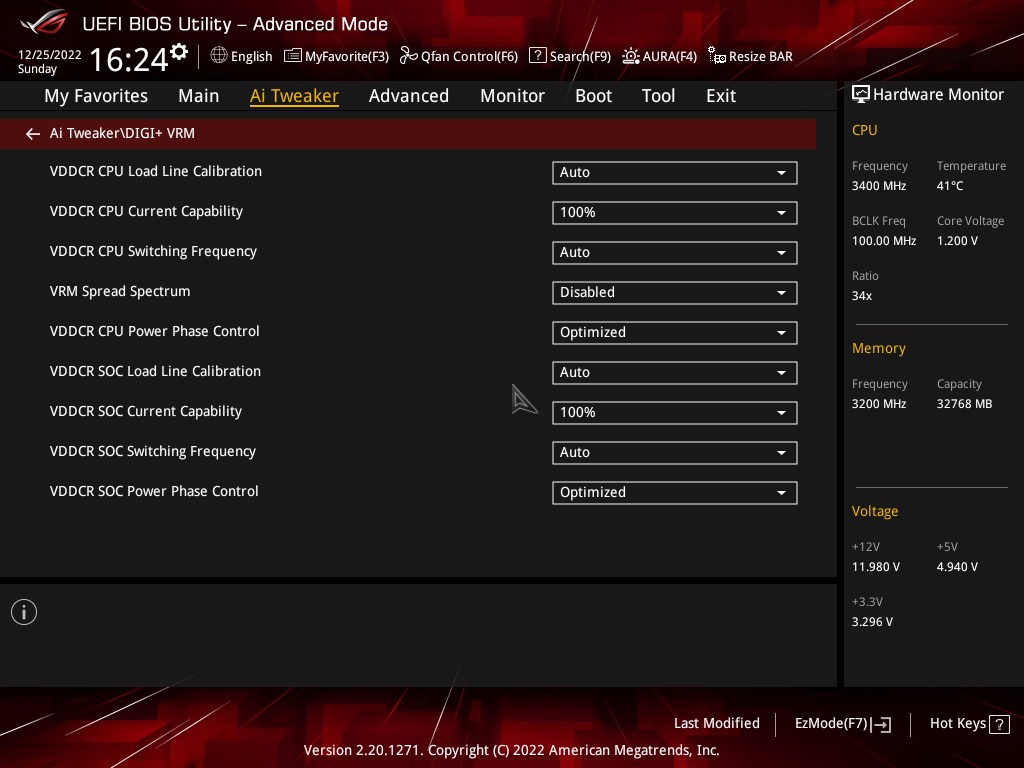The height and width of the screenshot is (768, 1024).
Task: Click the 12/25/2022 date text
Action: click(50, 55)
